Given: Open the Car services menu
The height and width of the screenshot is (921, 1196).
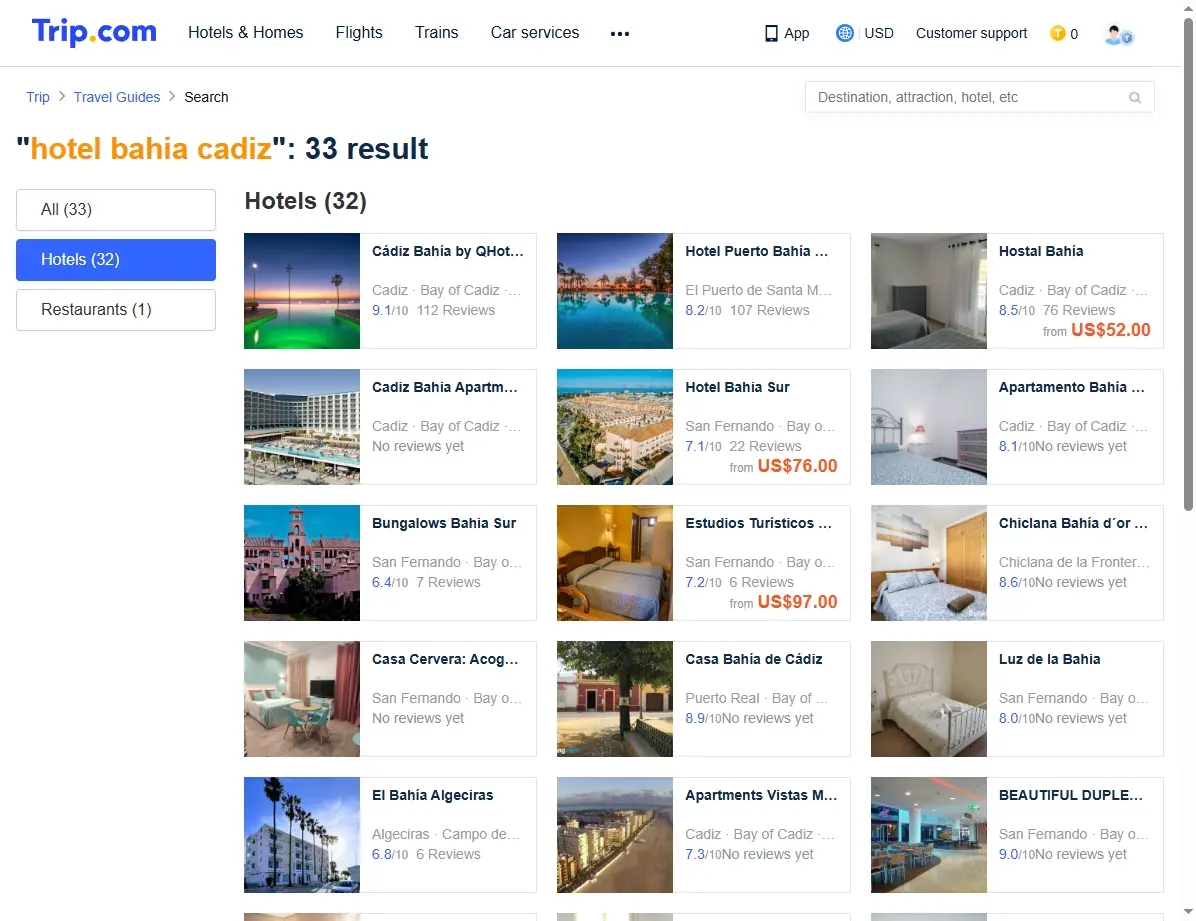Looking at the screenshot, I should pyautogui.click(x=535, y=33).
